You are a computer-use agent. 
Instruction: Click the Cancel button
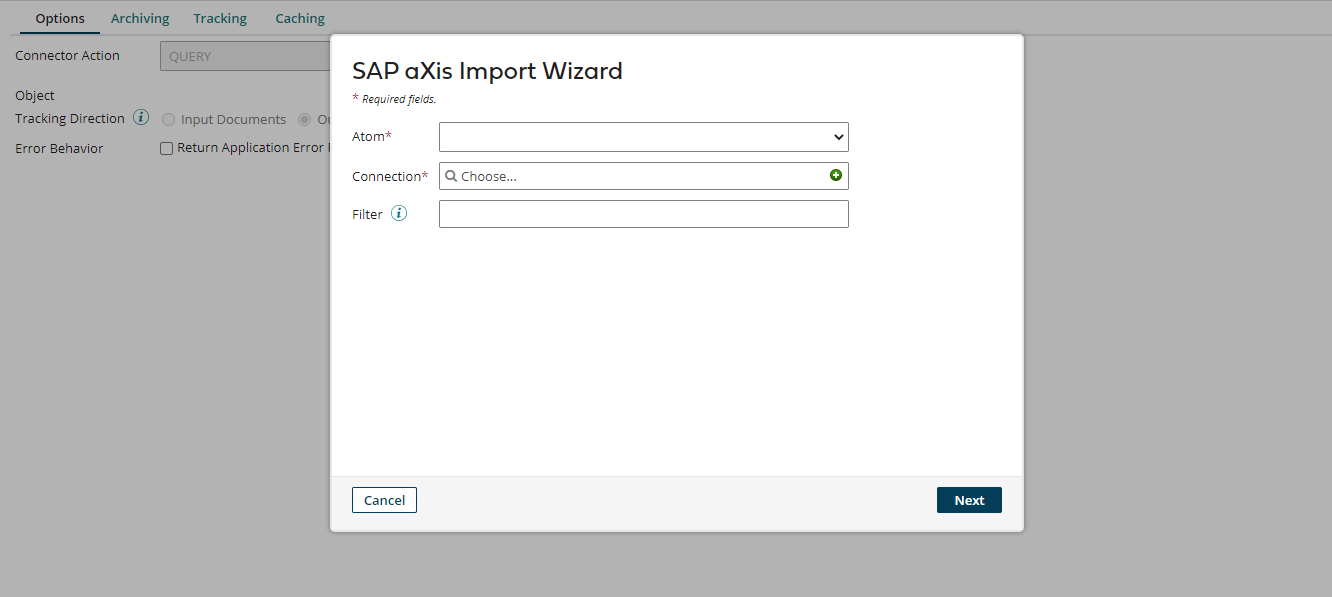(x=384, y=499)
